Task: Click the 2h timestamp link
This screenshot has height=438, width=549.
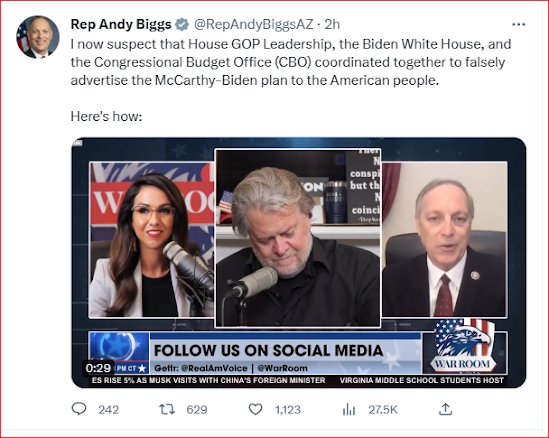Action: (x=332, y=24)
